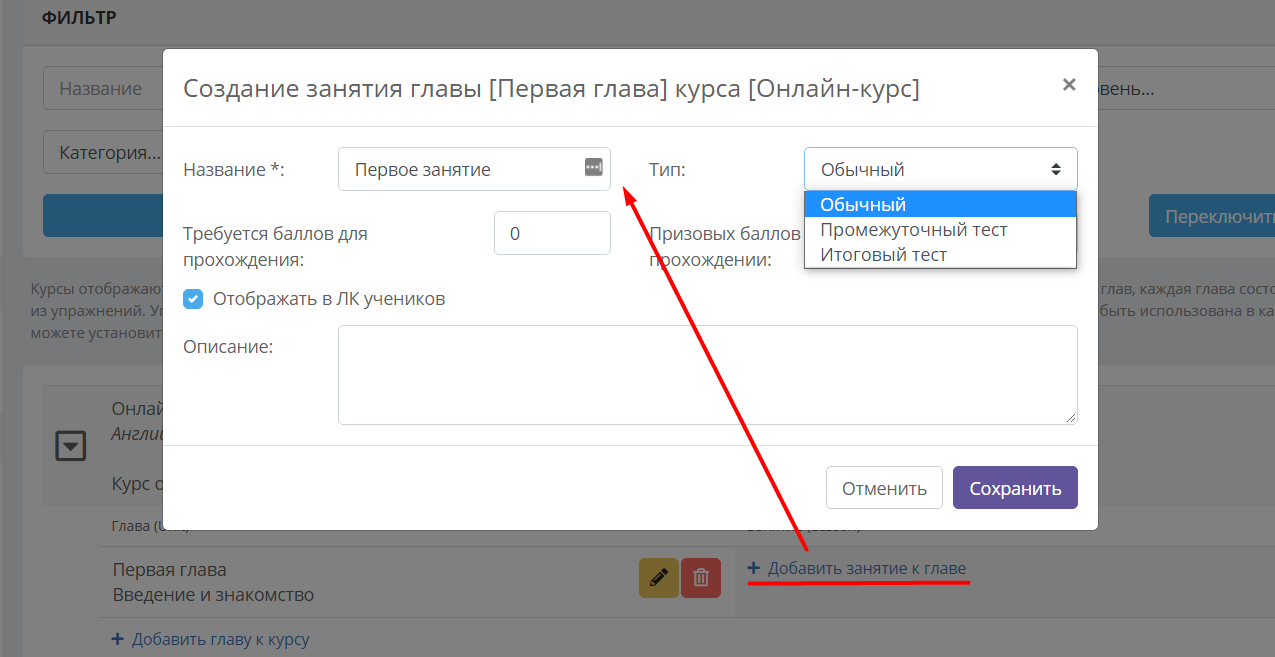
Task: Click inside the Описание text area
Action: tap(708, 374)
